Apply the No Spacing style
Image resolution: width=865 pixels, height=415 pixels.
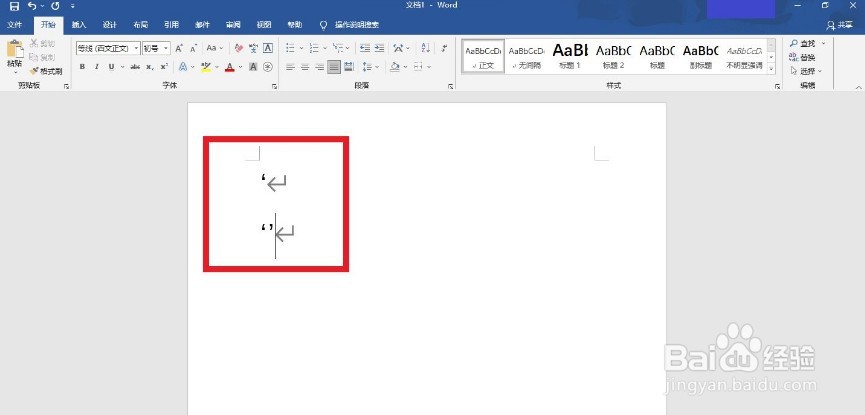point(526,56)
